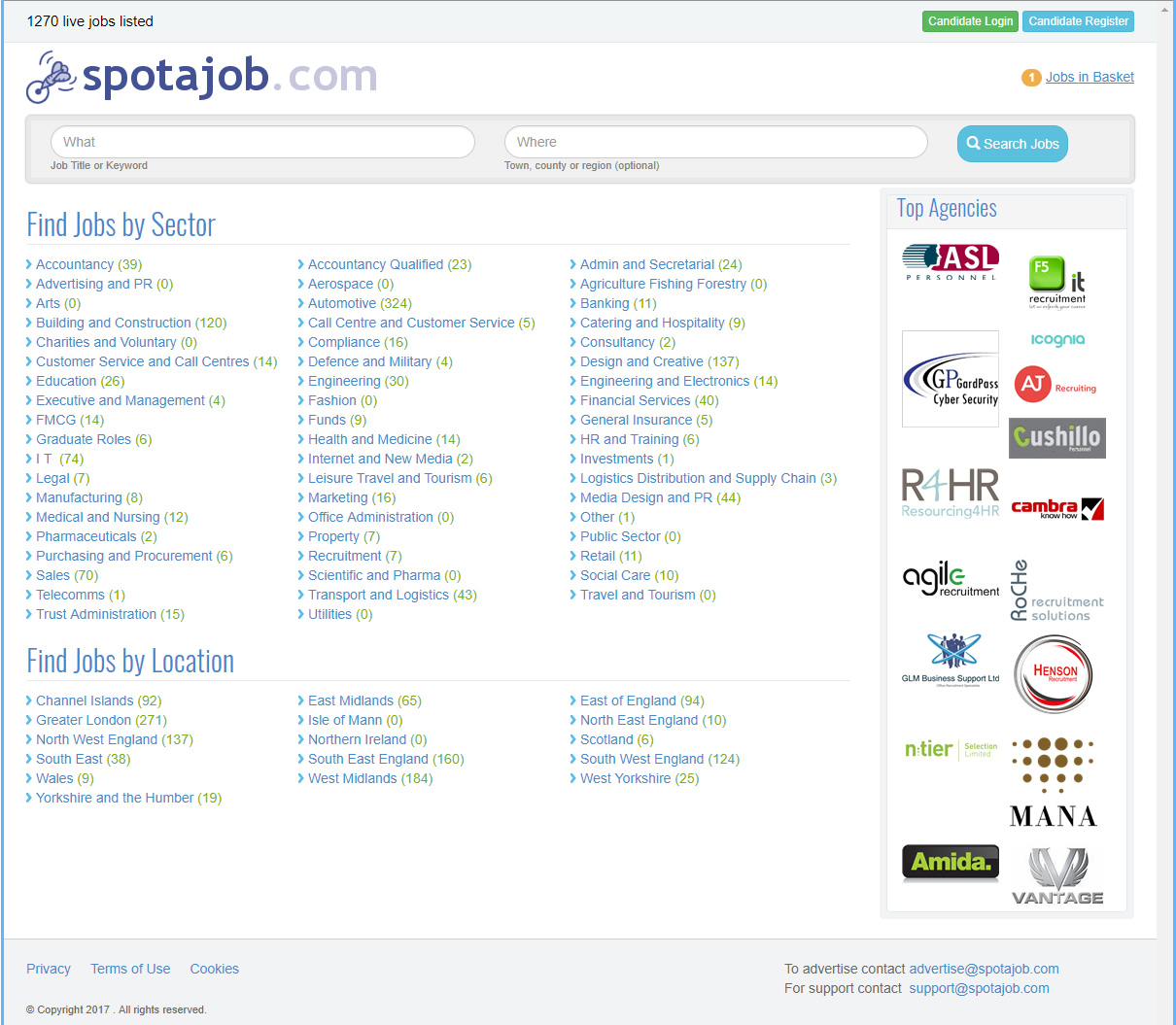
Task: Click the orange basket count badge
Action: [x=1031, y=78]
